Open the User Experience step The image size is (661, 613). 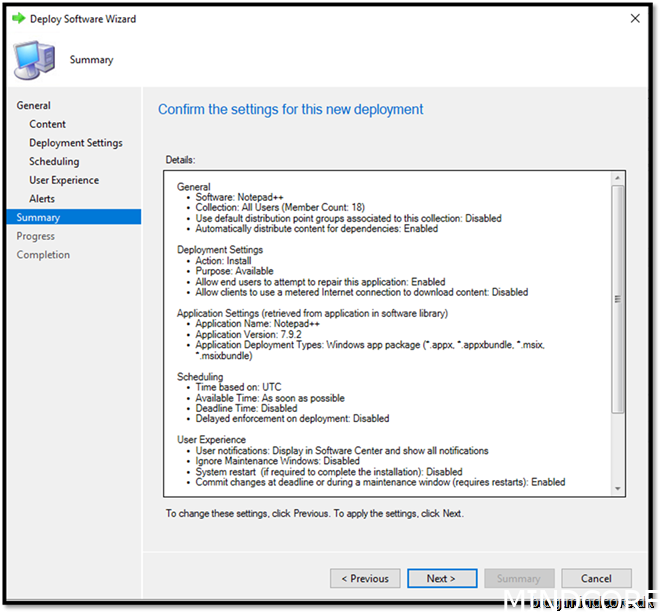64,180
